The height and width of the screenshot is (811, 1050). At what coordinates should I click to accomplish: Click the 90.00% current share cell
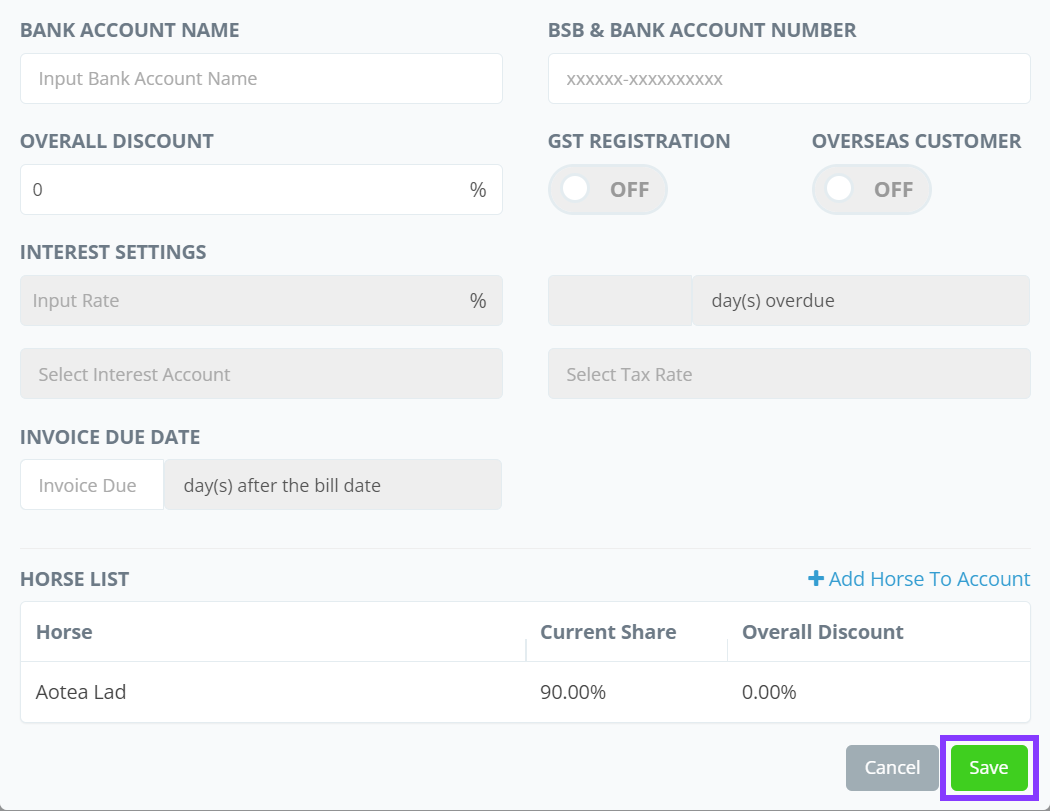(x=573, y=692)
